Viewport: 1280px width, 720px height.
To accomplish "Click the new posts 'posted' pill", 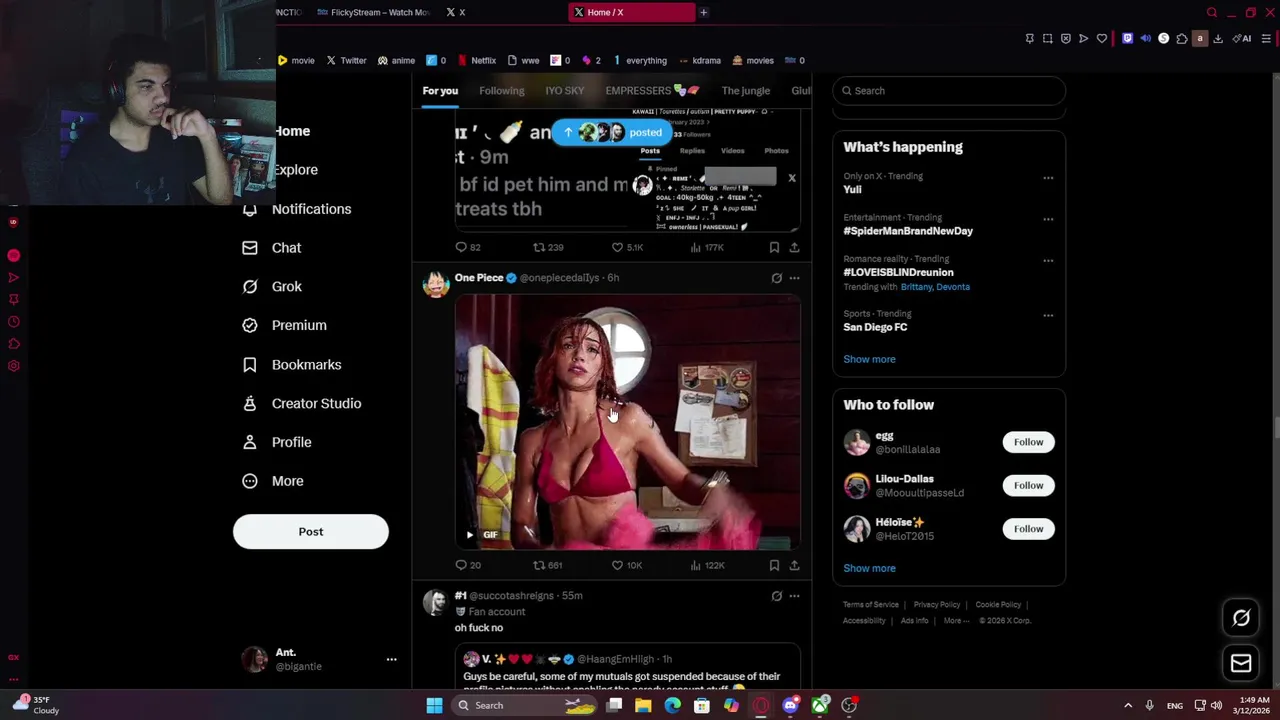I will (x=611, y=133).
